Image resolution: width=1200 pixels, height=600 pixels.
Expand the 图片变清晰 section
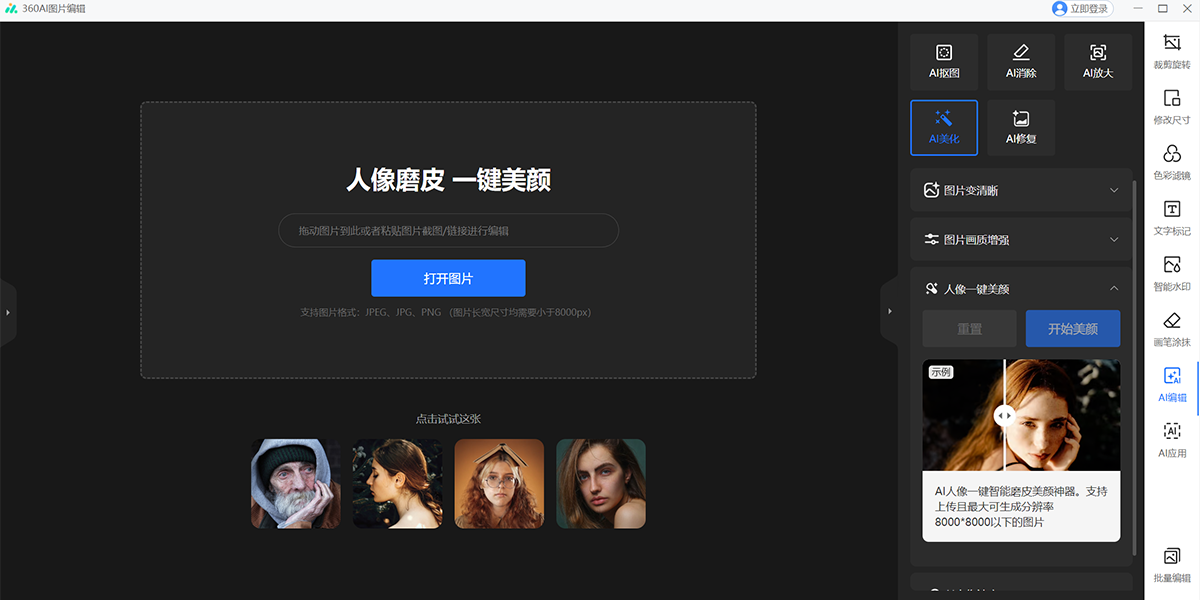(x=1020, y=190)
